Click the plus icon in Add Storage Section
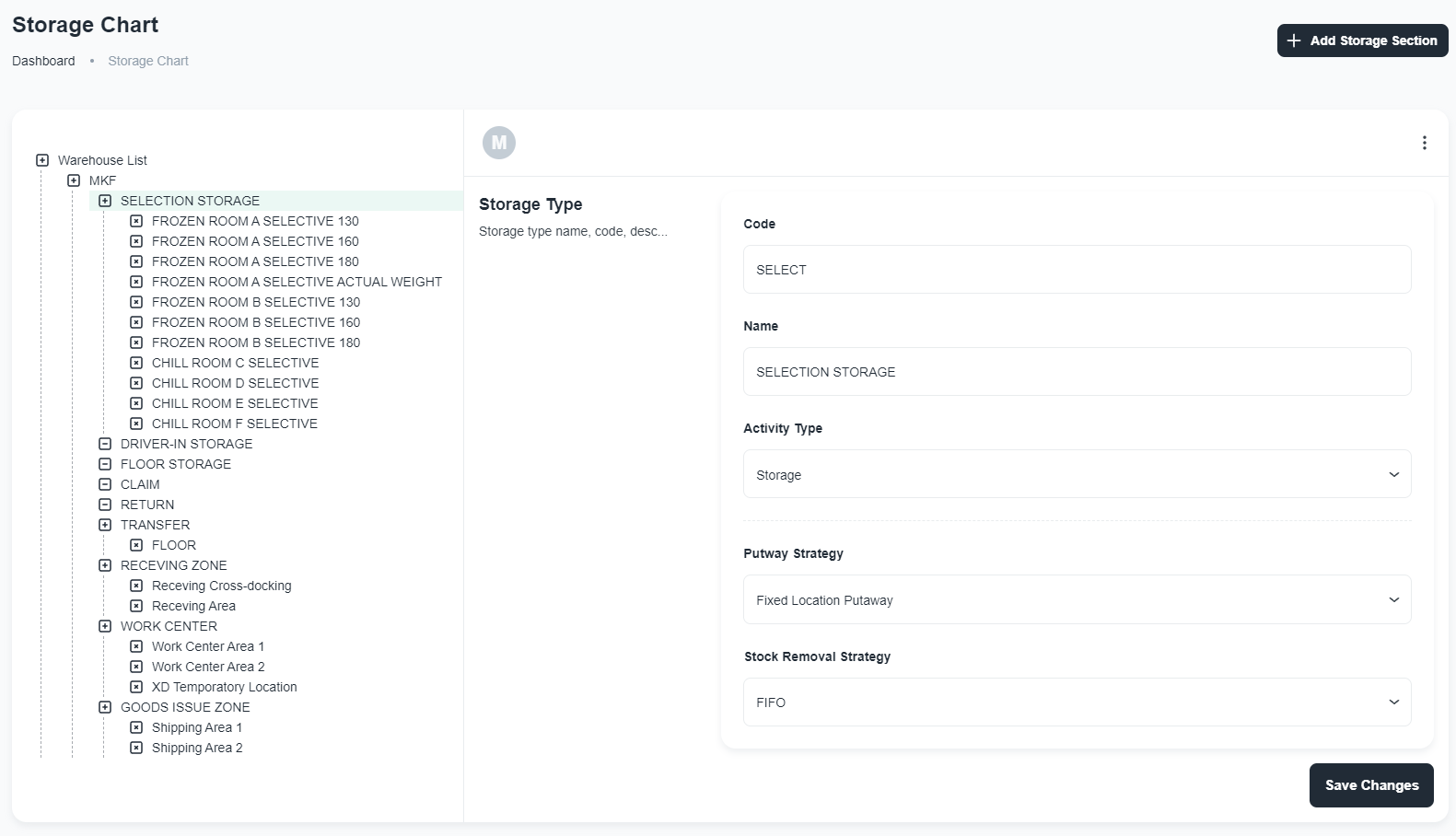 click(x=1294, y=41)
